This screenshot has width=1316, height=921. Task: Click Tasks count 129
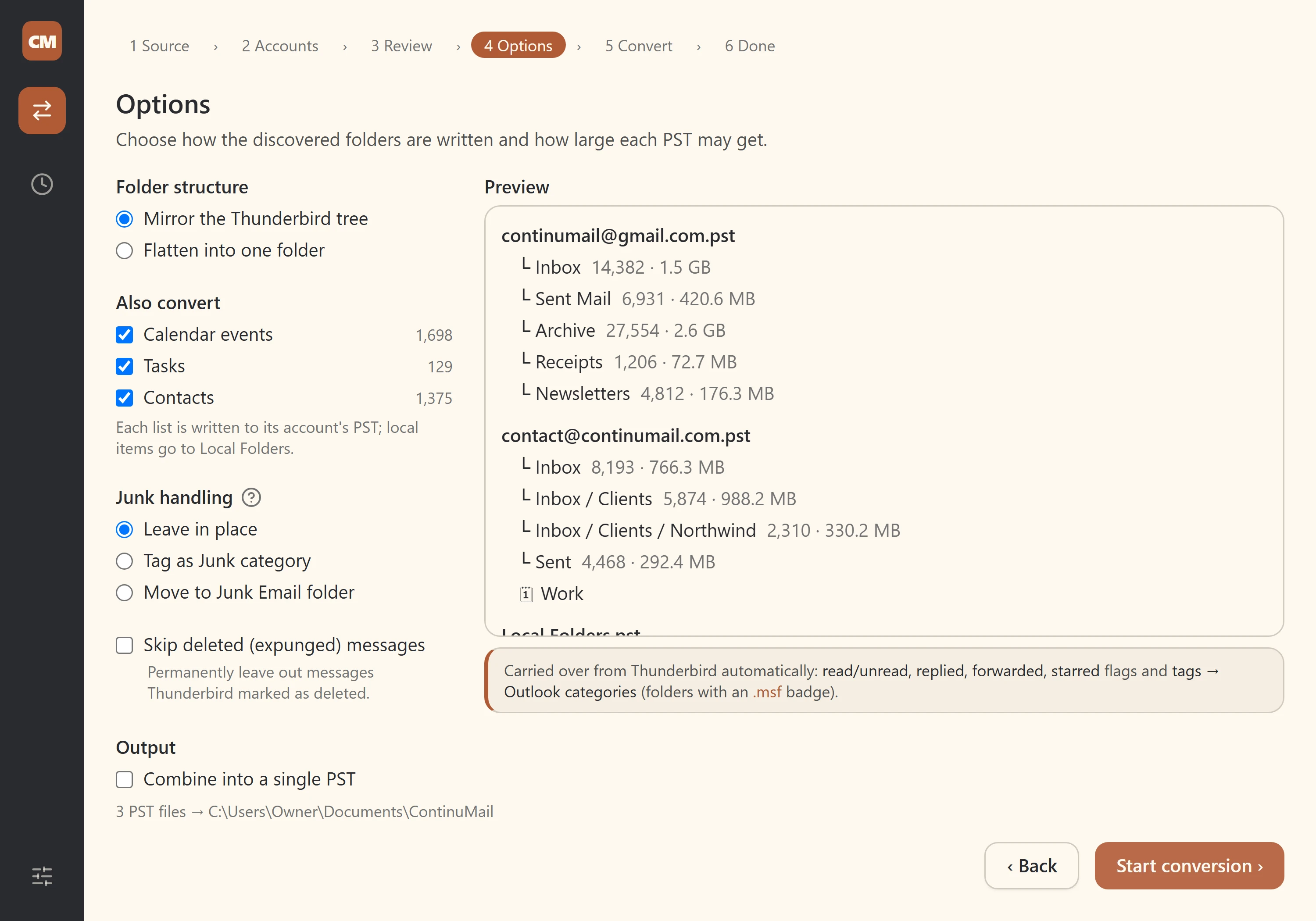click(x=440, y=366)
